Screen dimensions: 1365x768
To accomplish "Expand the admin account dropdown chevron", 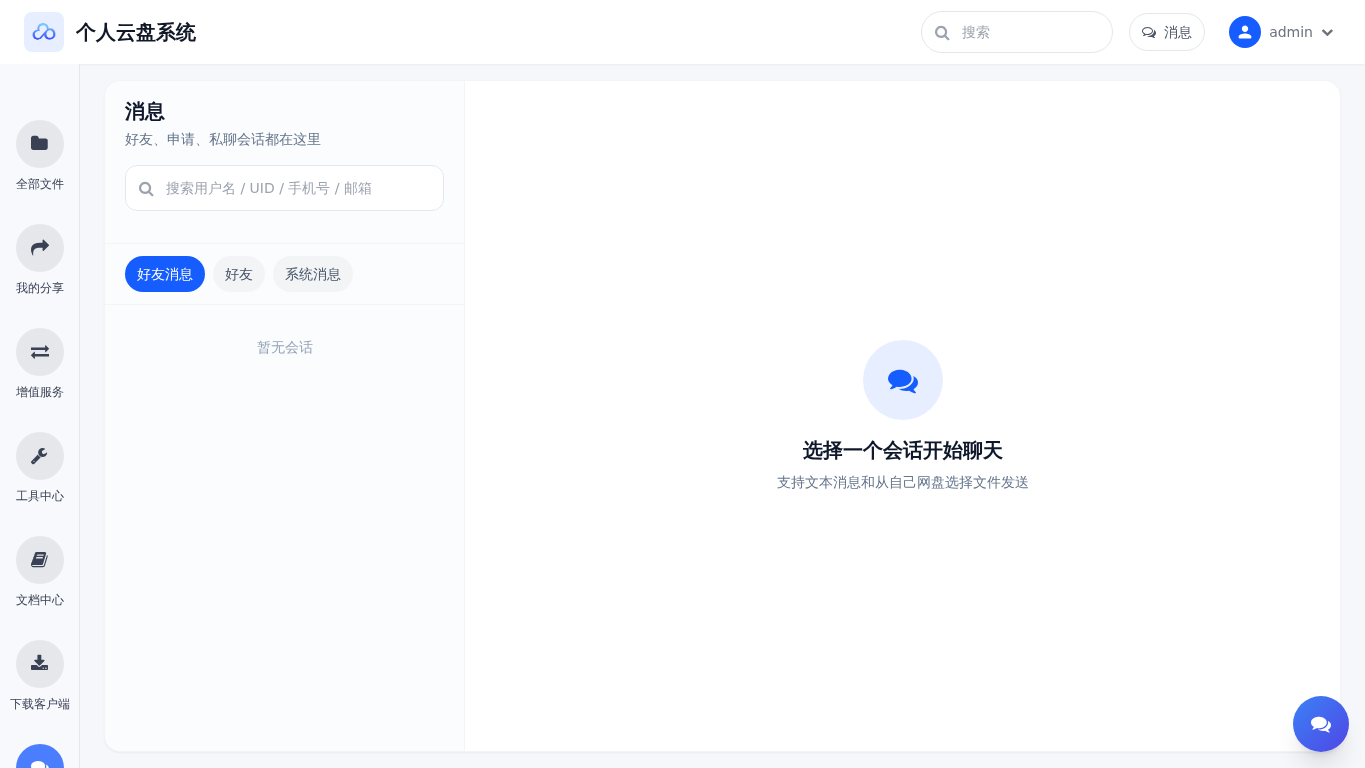I will tap(1328, 33).
